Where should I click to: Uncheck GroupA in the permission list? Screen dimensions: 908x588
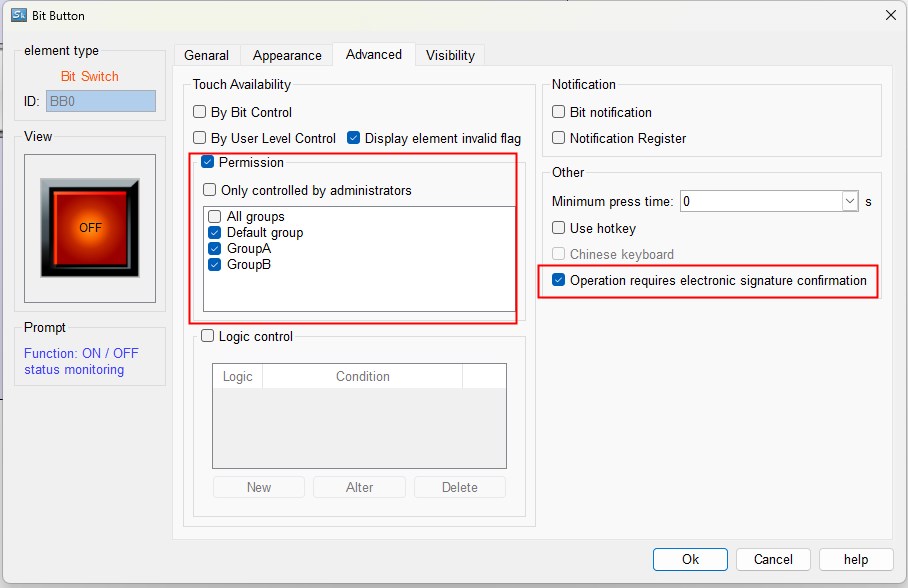215,249
